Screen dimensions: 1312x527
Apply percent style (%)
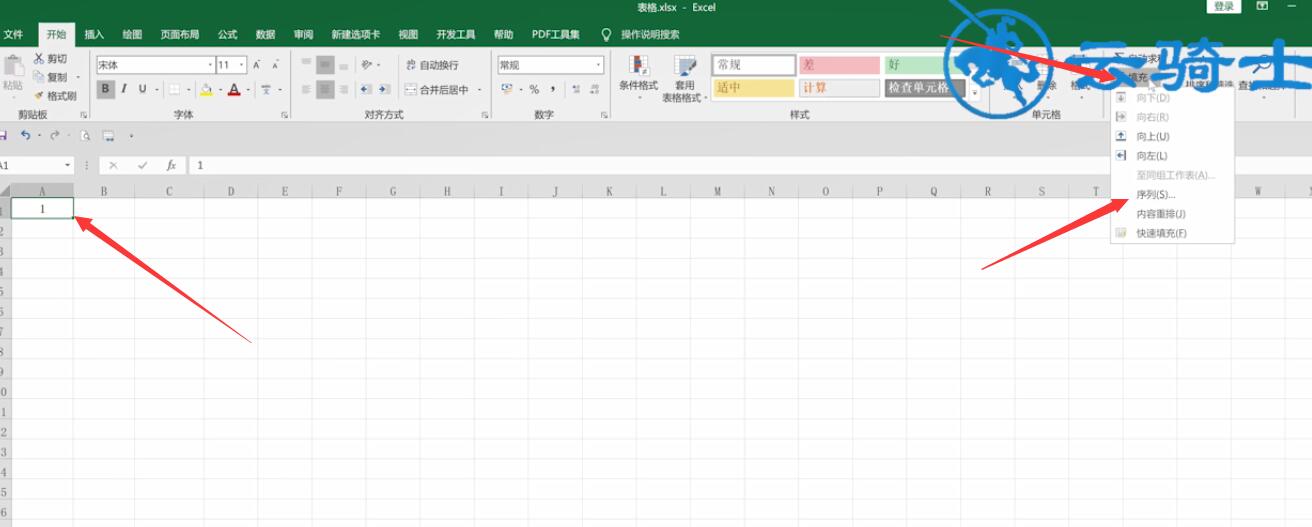coord(534,89)
